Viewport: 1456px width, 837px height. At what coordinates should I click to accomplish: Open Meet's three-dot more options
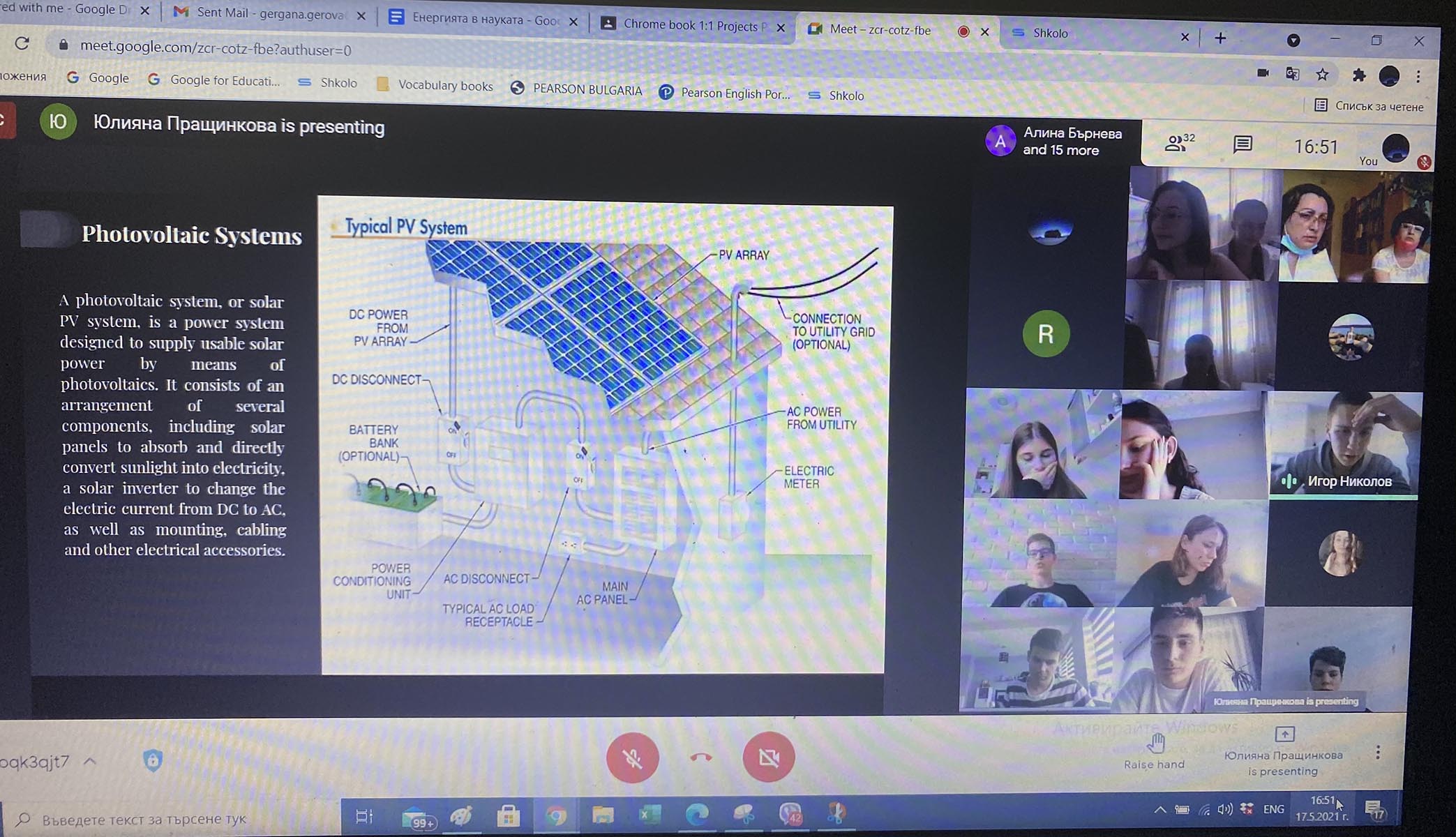1377,753
